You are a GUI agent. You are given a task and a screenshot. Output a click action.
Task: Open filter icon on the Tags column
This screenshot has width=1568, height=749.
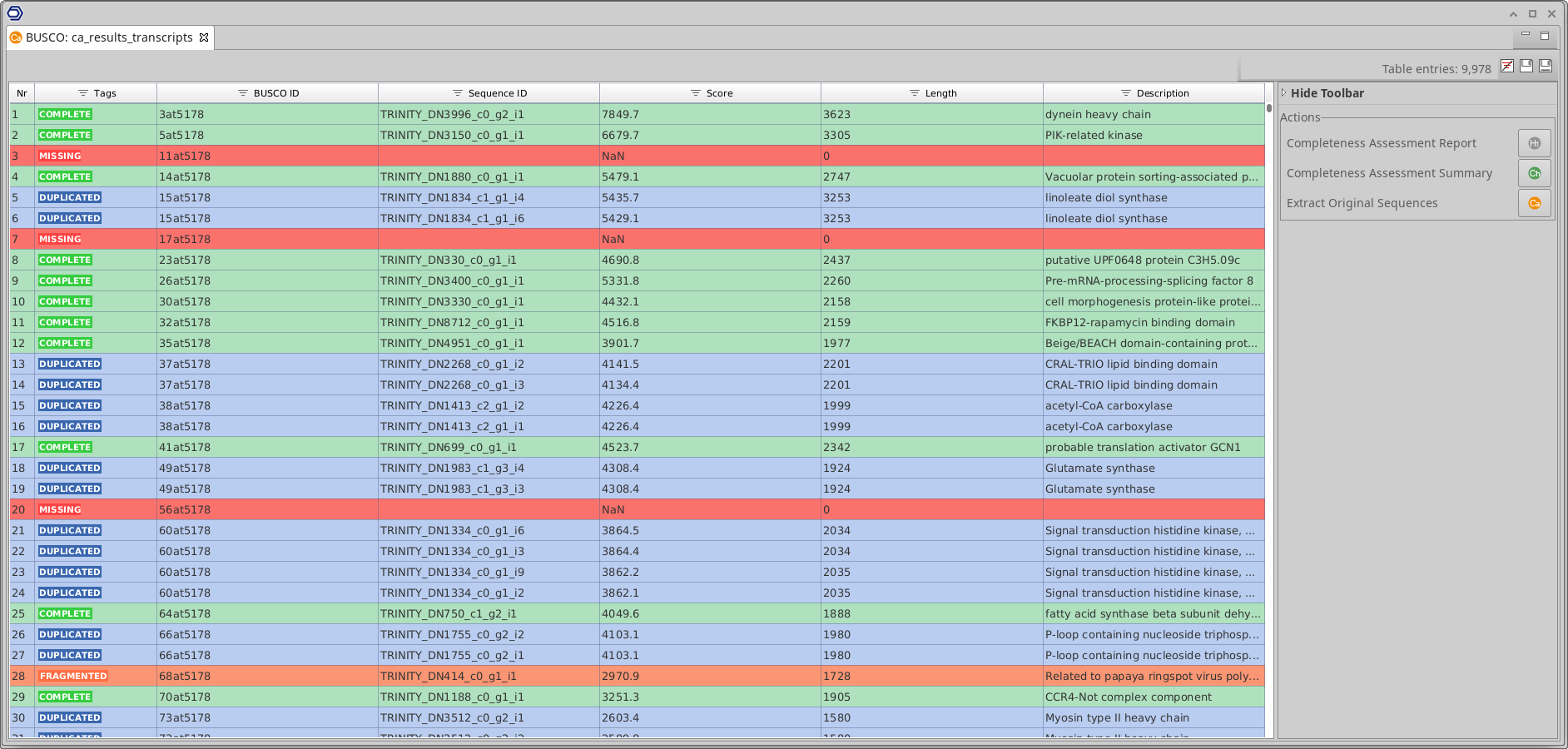pyautogui.click(x=83, y=93)
